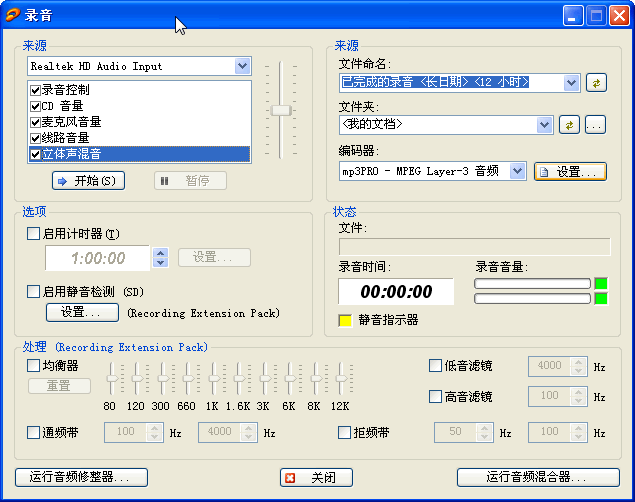Expand the Realtek HD Audio Input dropdown
635x502 pixels.
click(242, 66)
